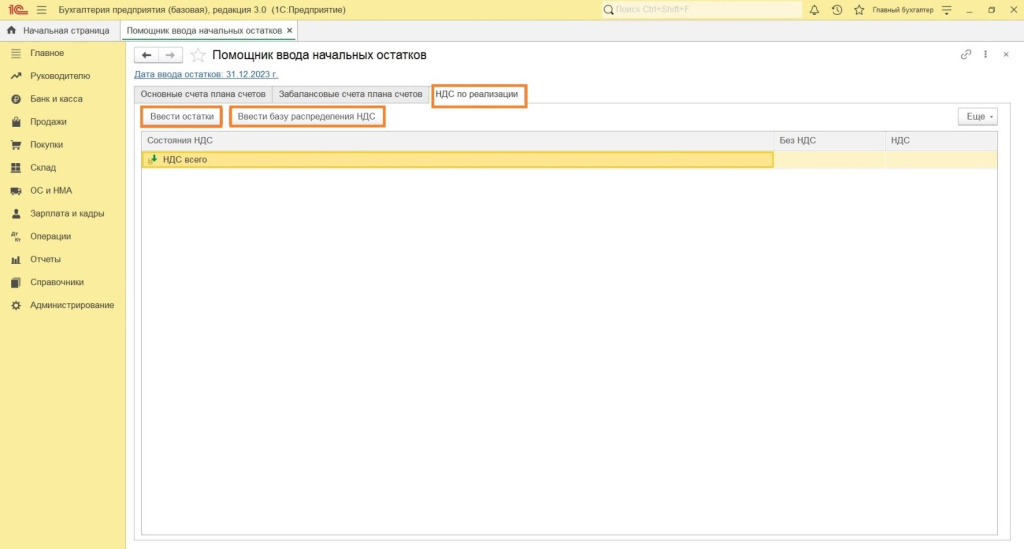The width and height of the screenshot is (1024, 549).
Task: Open favorites star in title bar
Action: click(858, 10)
